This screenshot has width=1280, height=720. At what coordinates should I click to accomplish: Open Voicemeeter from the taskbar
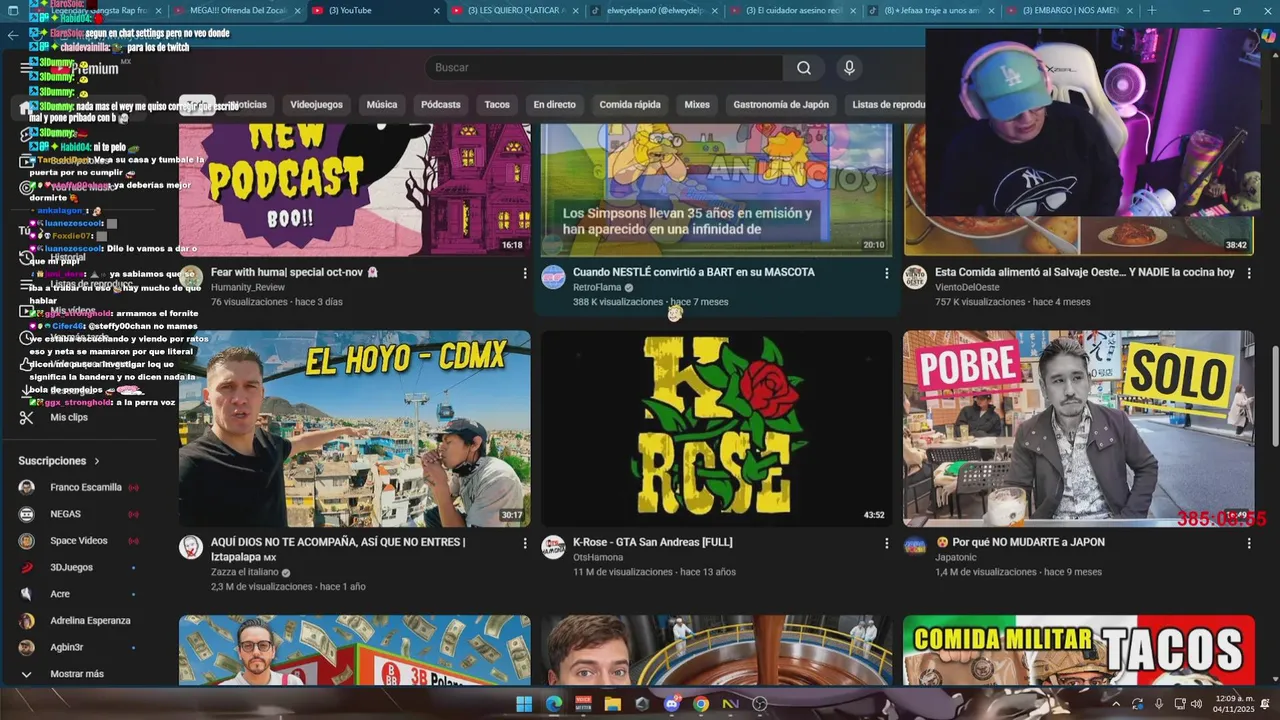(583, 704)
